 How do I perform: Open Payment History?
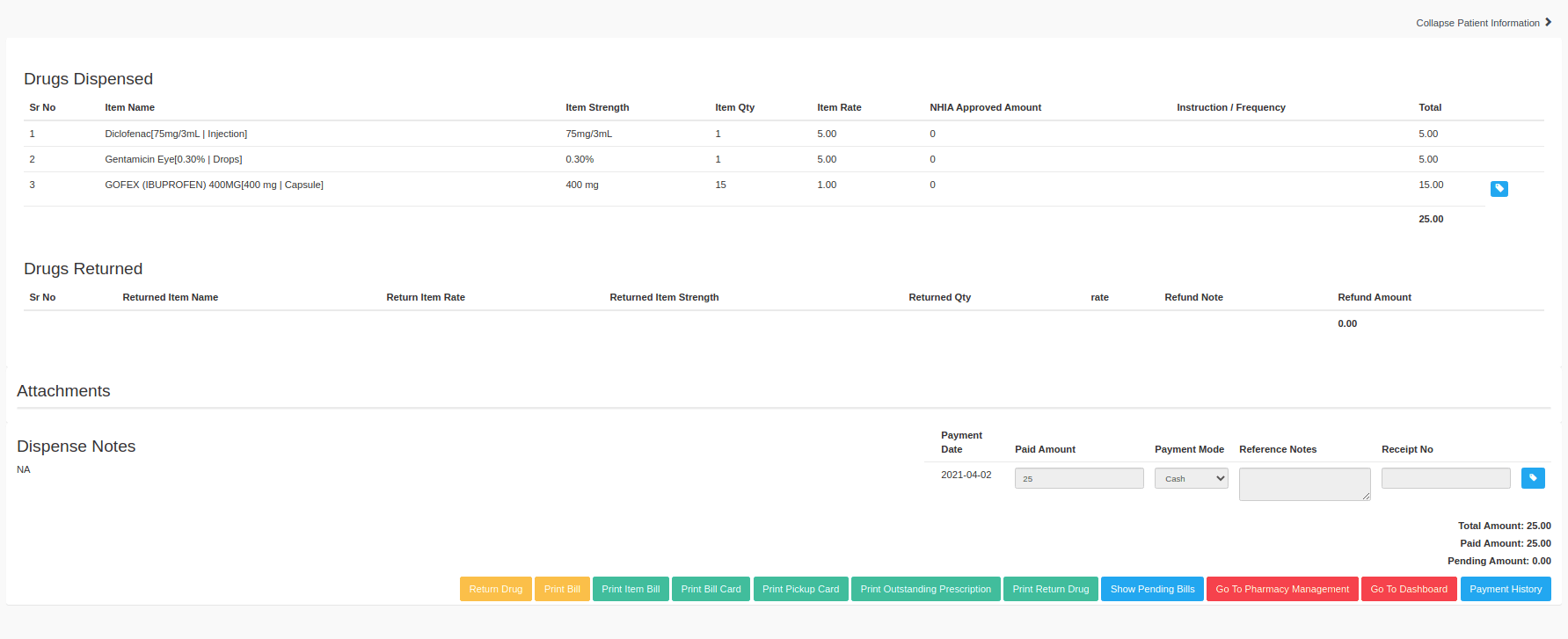pyautogui.click(x=1505, y=589)
